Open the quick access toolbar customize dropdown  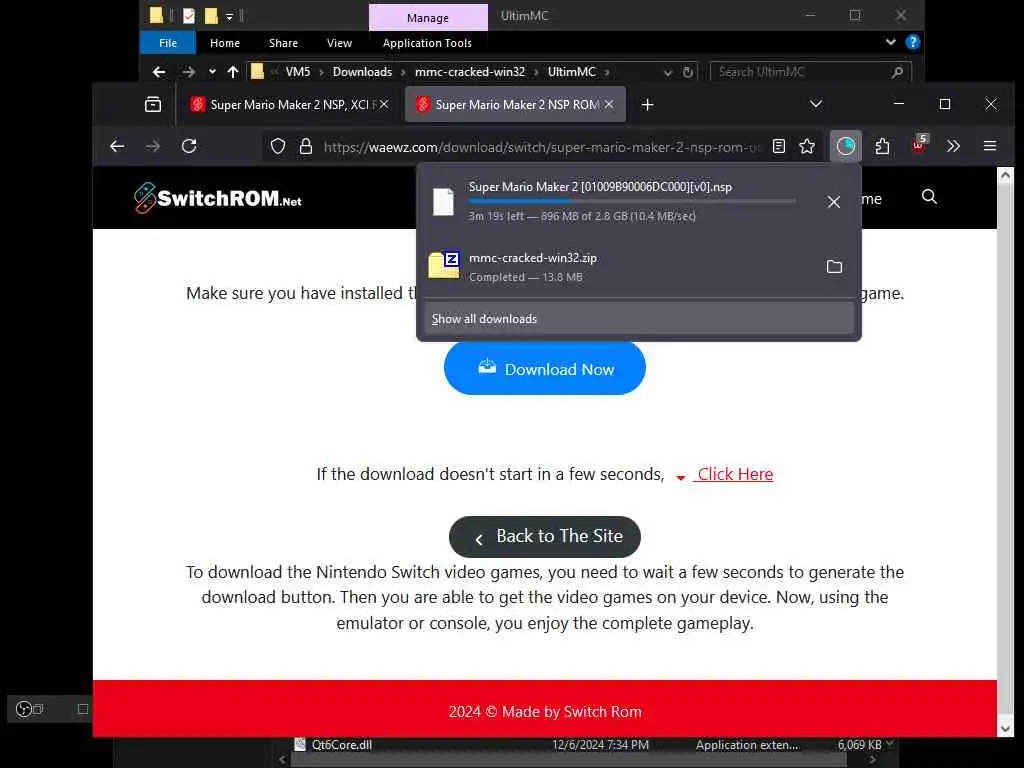coord(229,16)
